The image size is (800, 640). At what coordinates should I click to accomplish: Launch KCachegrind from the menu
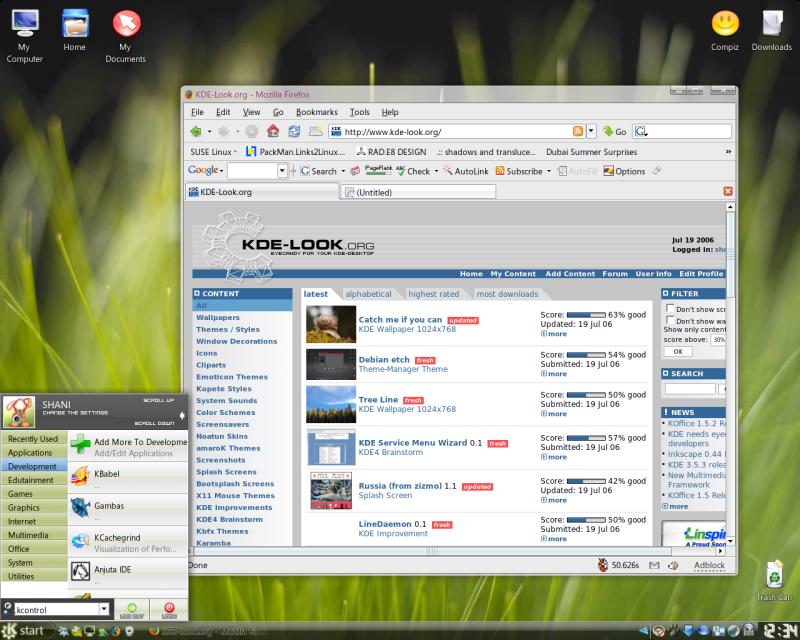click(x=129, y=541)
